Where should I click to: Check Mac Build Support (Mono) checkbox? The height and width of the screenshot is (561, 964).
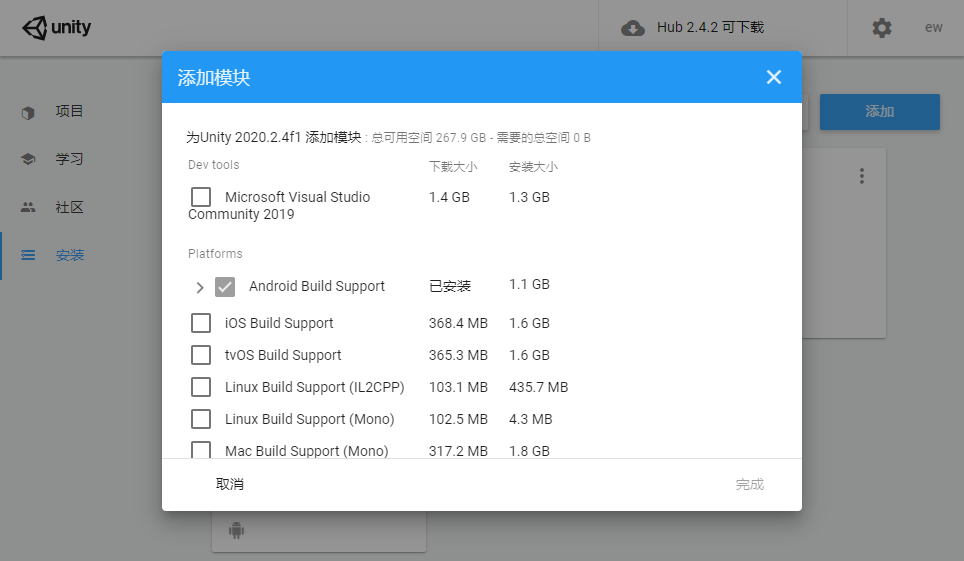[201, 450]
